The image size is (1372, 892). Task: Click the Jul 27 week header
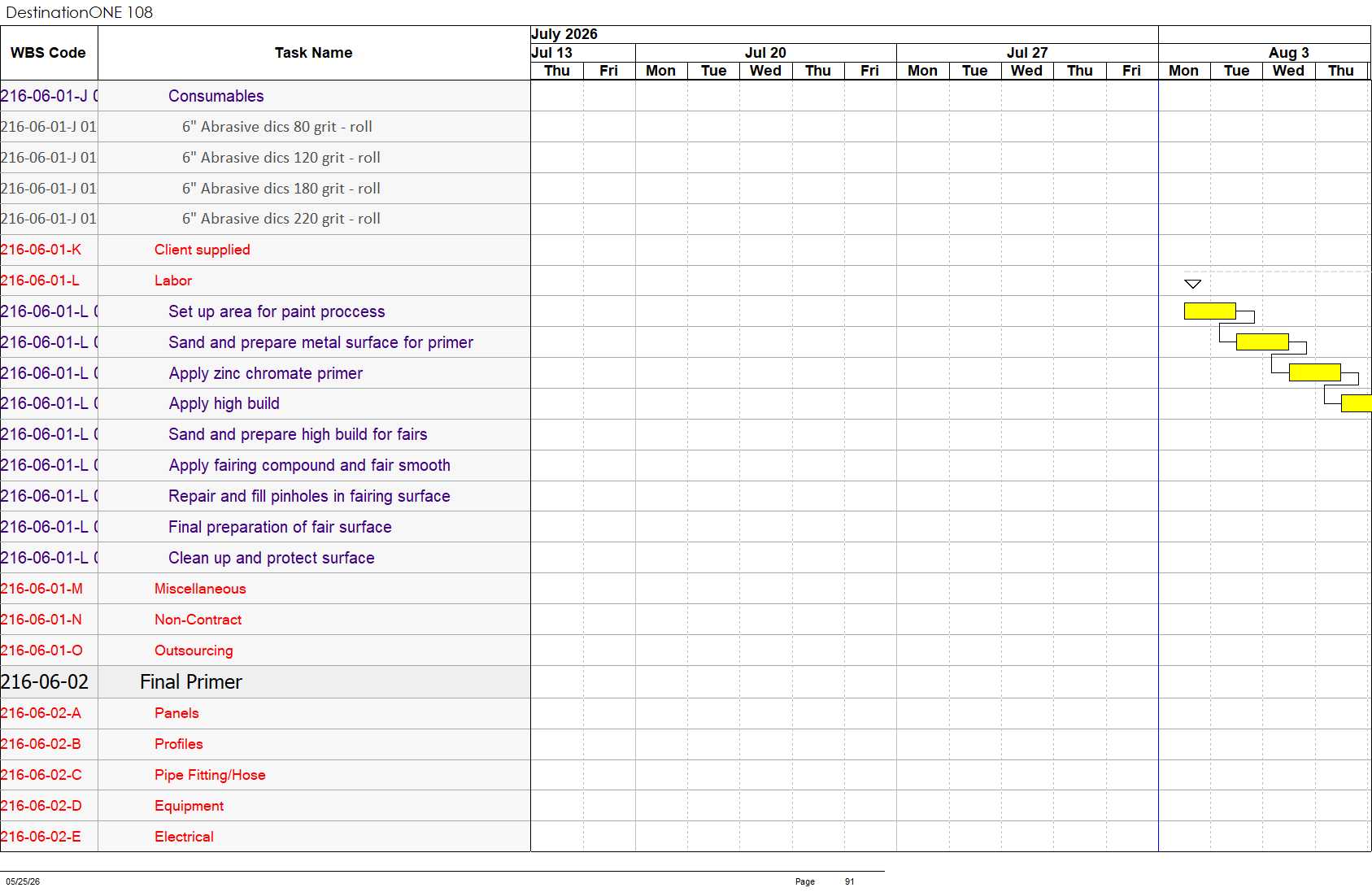click(1027, 53)
